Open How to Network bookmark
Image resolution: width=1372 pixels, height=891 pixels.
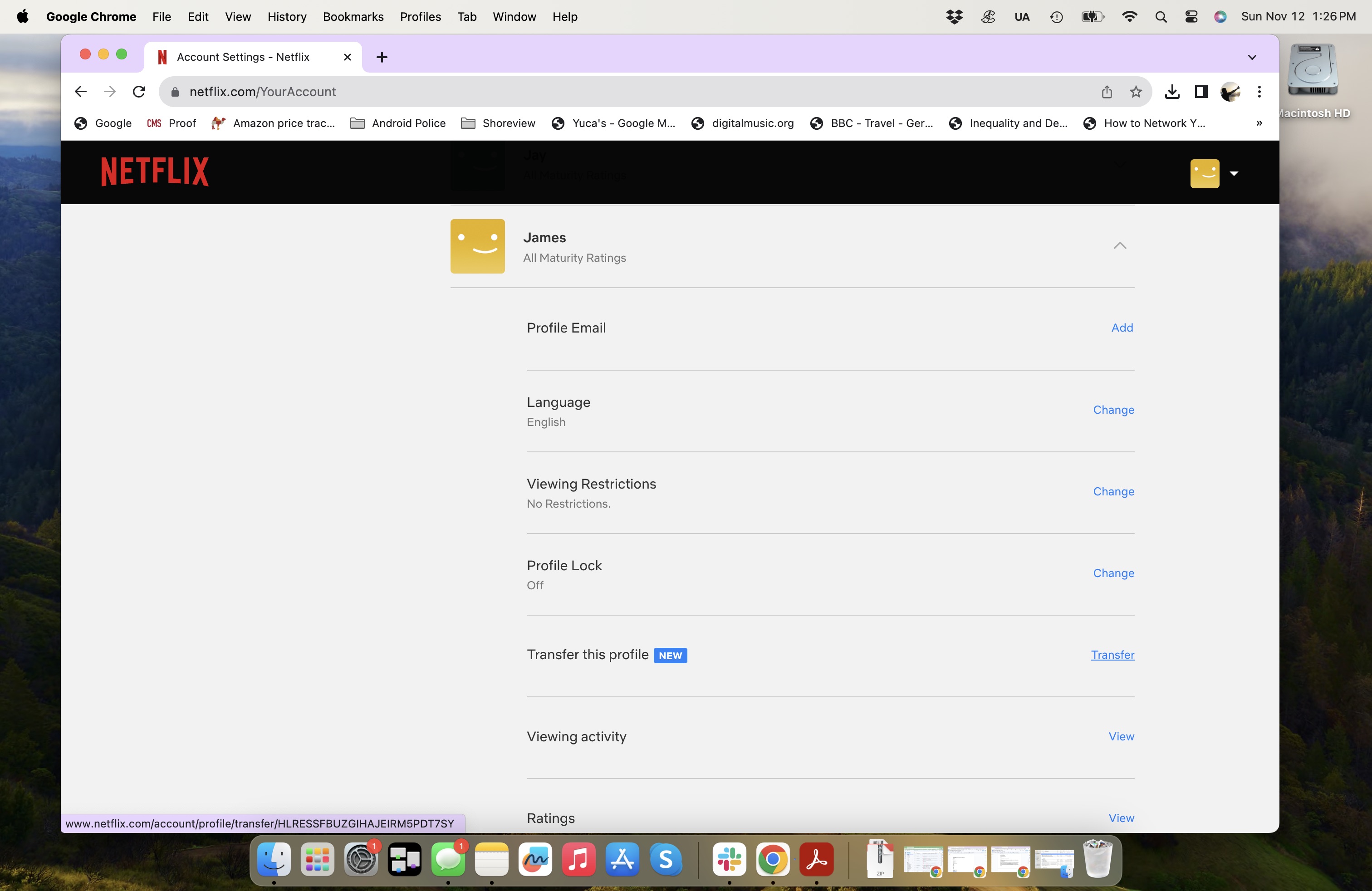[x=1144, y=123]
